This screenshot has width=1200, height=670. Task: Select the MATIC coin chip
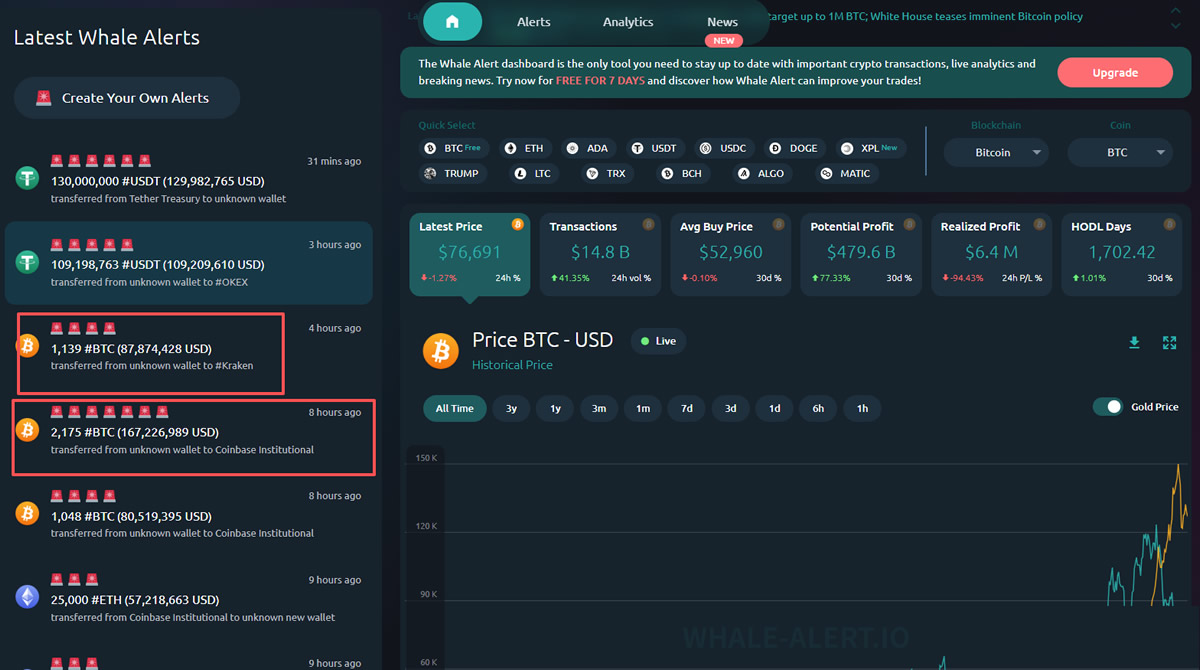pyautogui.click(x=846, y=173)
